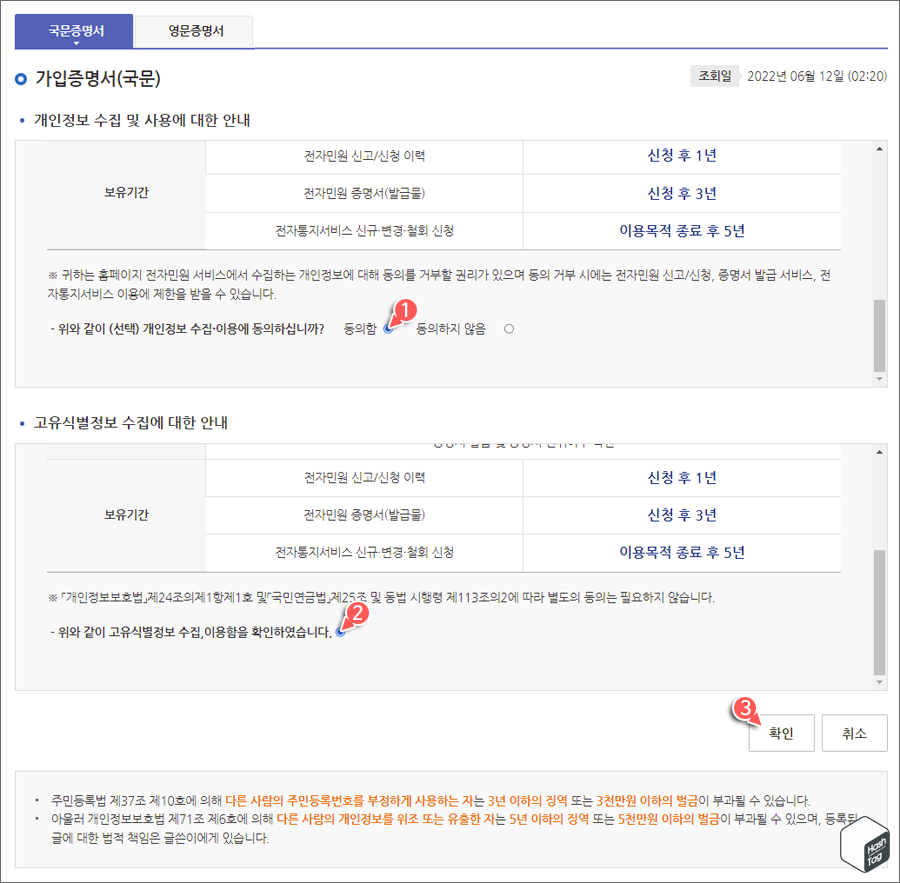Screen dimensions: 900x883
Task: Click the 확인 button
Action: click(781, 733)
